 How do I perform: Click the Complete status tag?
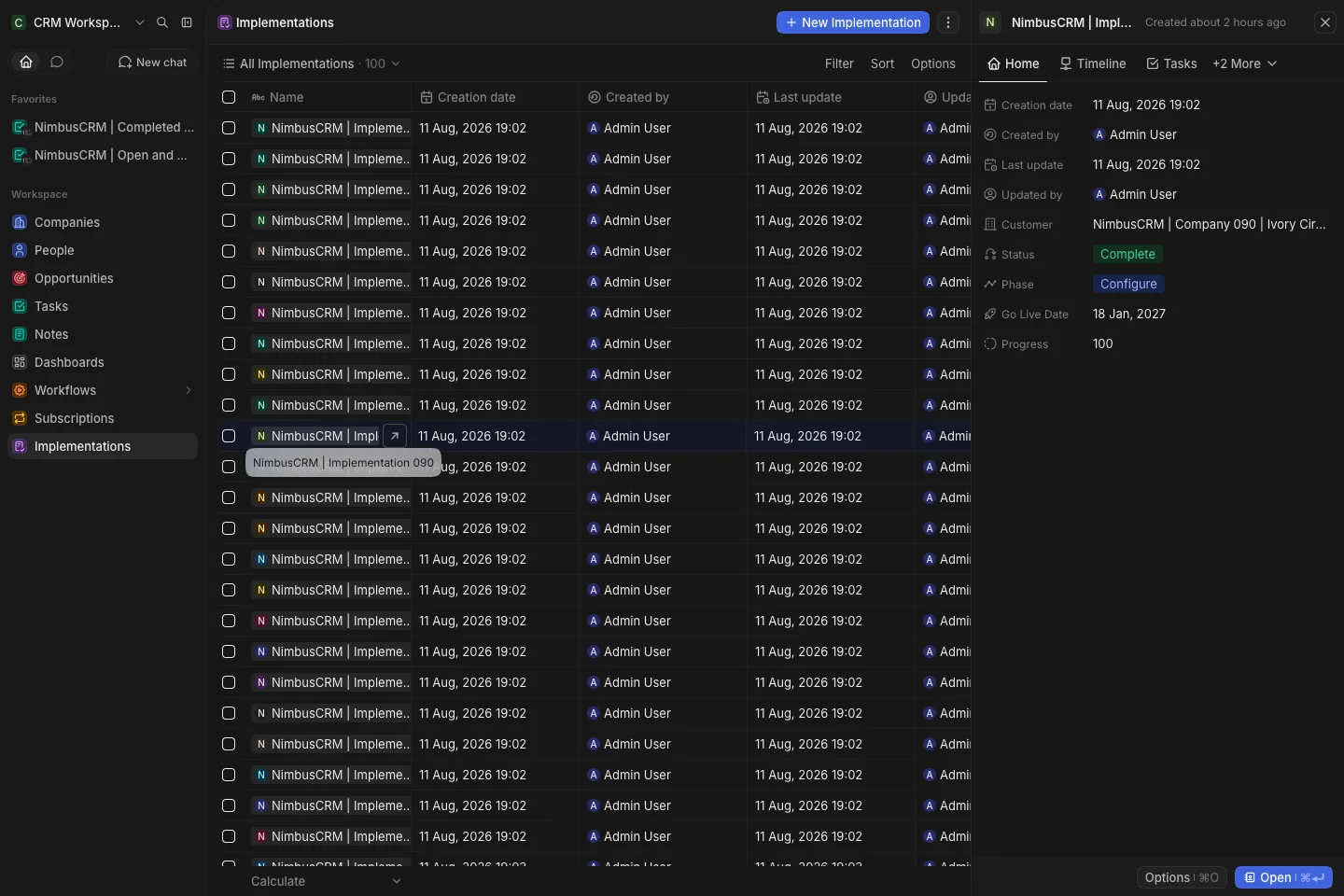(1127, 254)
